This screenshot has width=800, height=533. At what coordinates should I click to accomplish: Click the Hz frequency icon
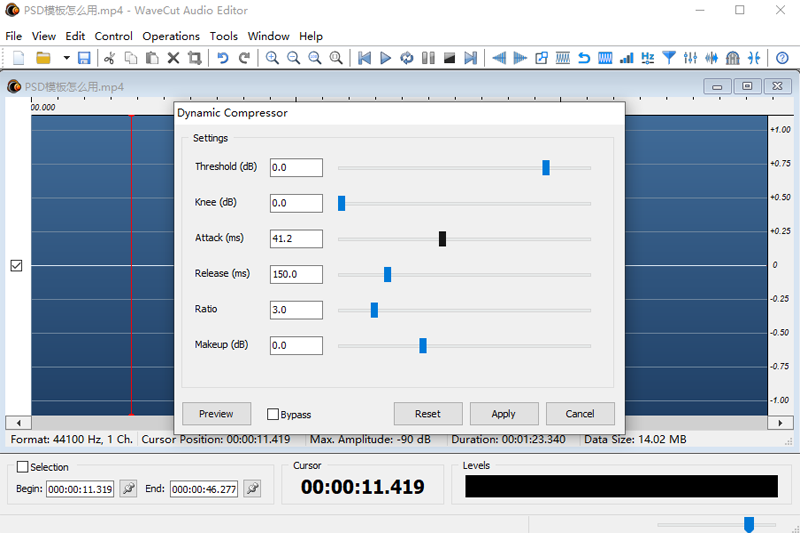coord(648,58)
